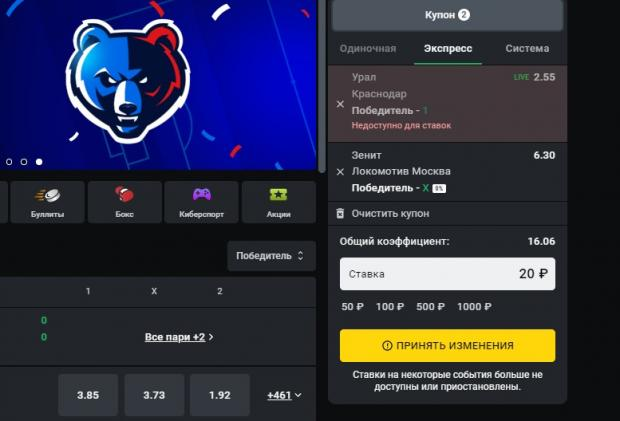Click the Ставка stake input field
This screenshot has width=620, height=421.
point(447,274)
